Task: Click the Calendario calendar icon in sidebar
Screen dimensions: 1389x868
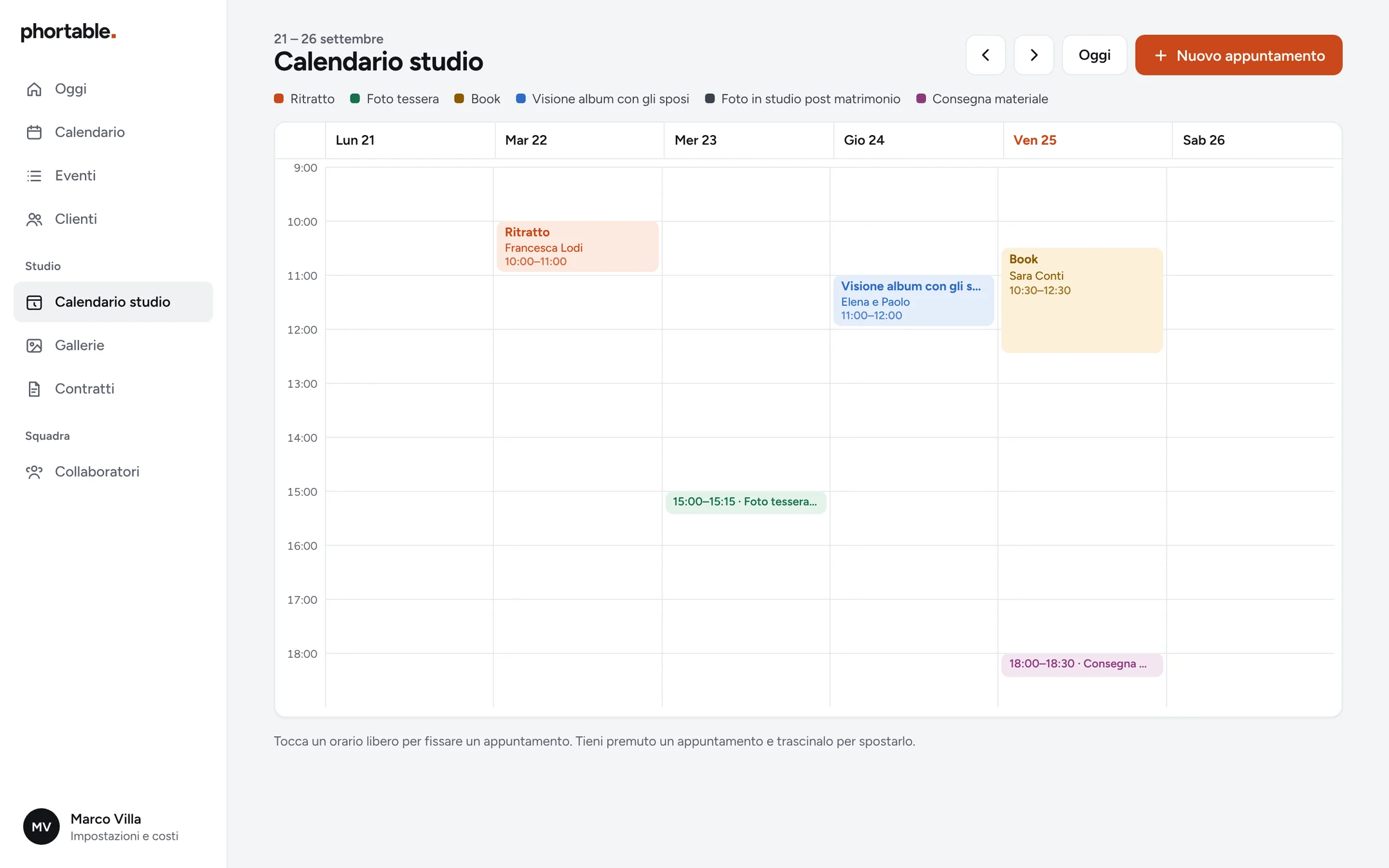Action: click(x=34, y=132)
